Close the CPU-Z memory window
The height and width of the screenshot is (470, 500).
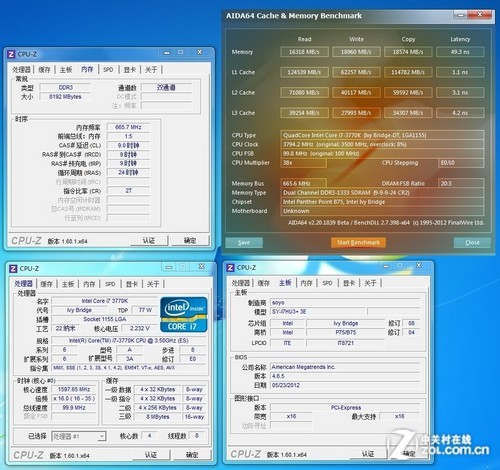pyautogui.click(x=199, y=52)
